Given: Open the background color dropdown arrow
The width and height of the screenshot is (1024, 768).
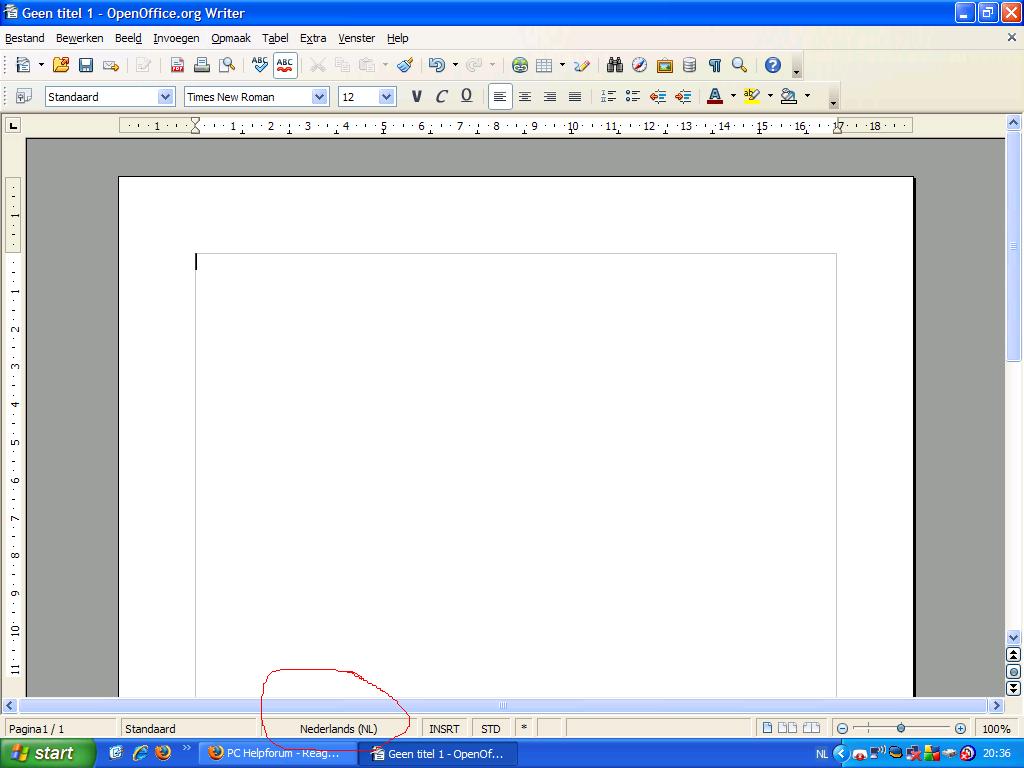Looking at the screenshot, I should pyautogui.click(x=807, y=97).
